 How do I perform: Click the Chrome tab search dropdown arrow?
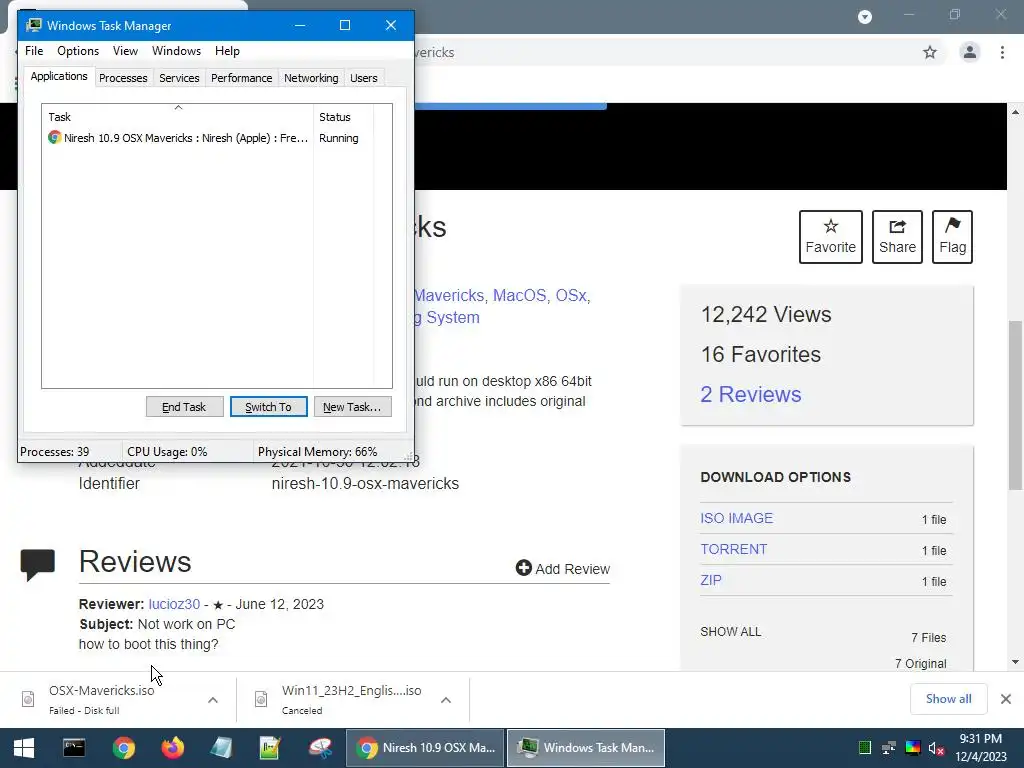tap(865, 16)
